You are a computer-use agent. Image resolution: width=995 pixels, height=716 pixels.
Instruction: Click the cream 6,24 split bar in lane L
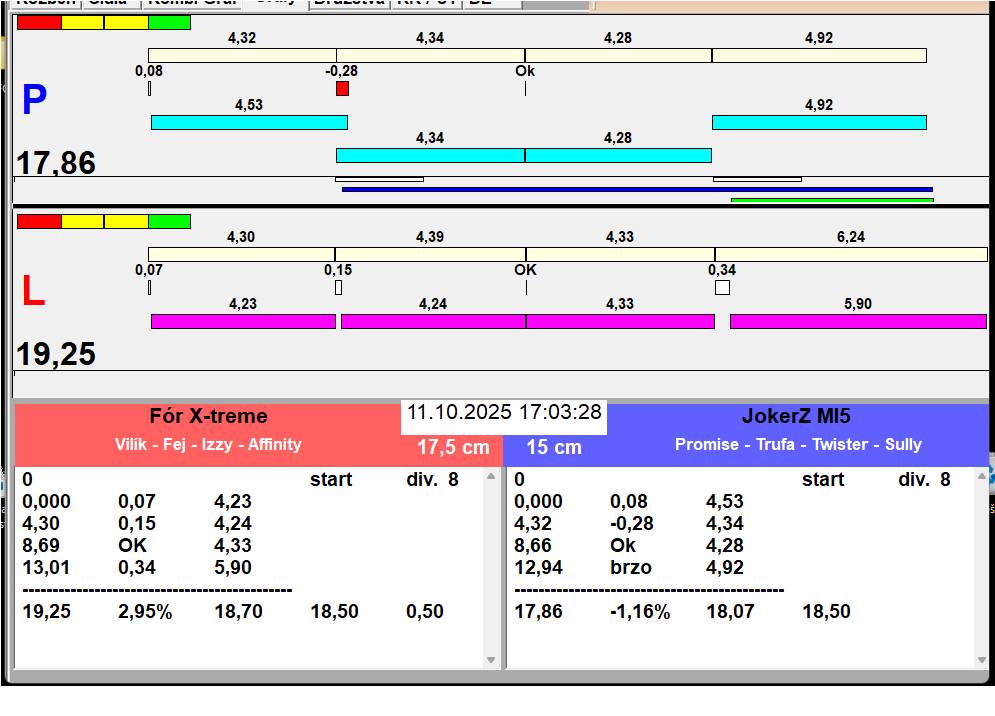(x=852, y=255)
